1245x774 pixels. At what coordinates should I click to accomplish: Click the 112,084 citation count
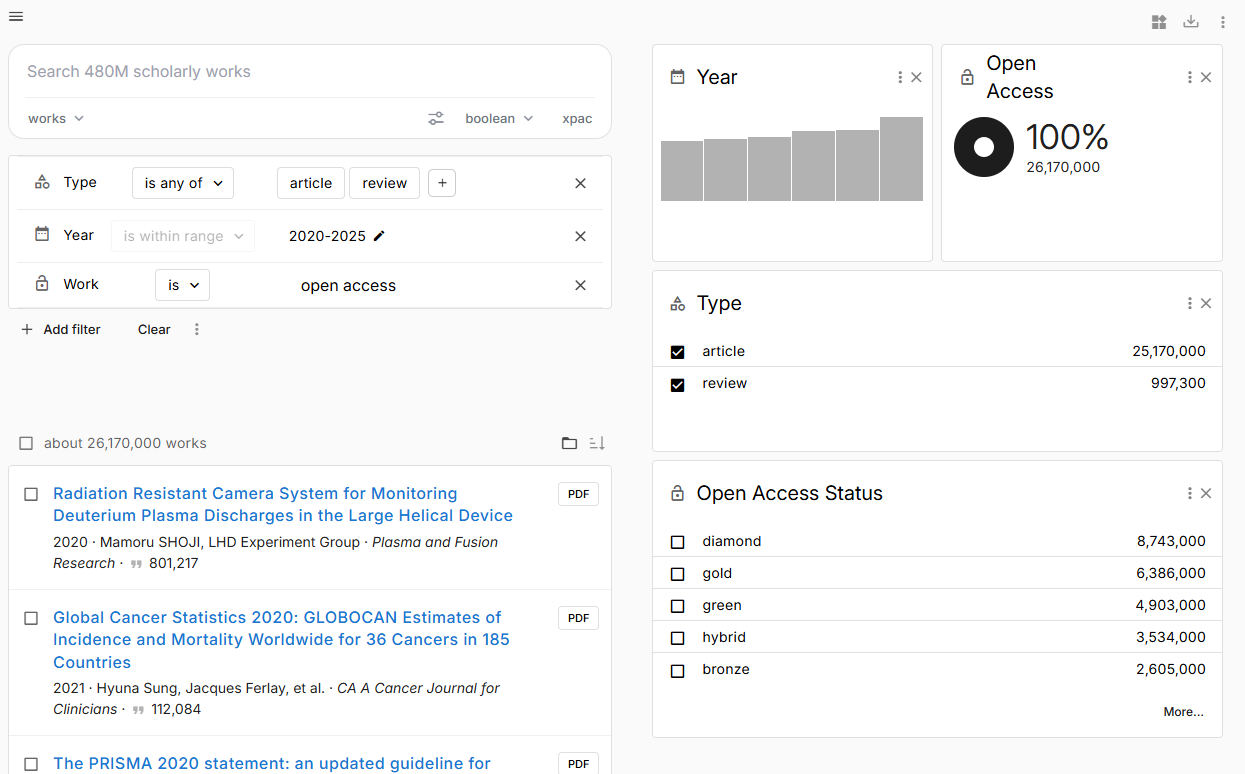pos(176,709)
